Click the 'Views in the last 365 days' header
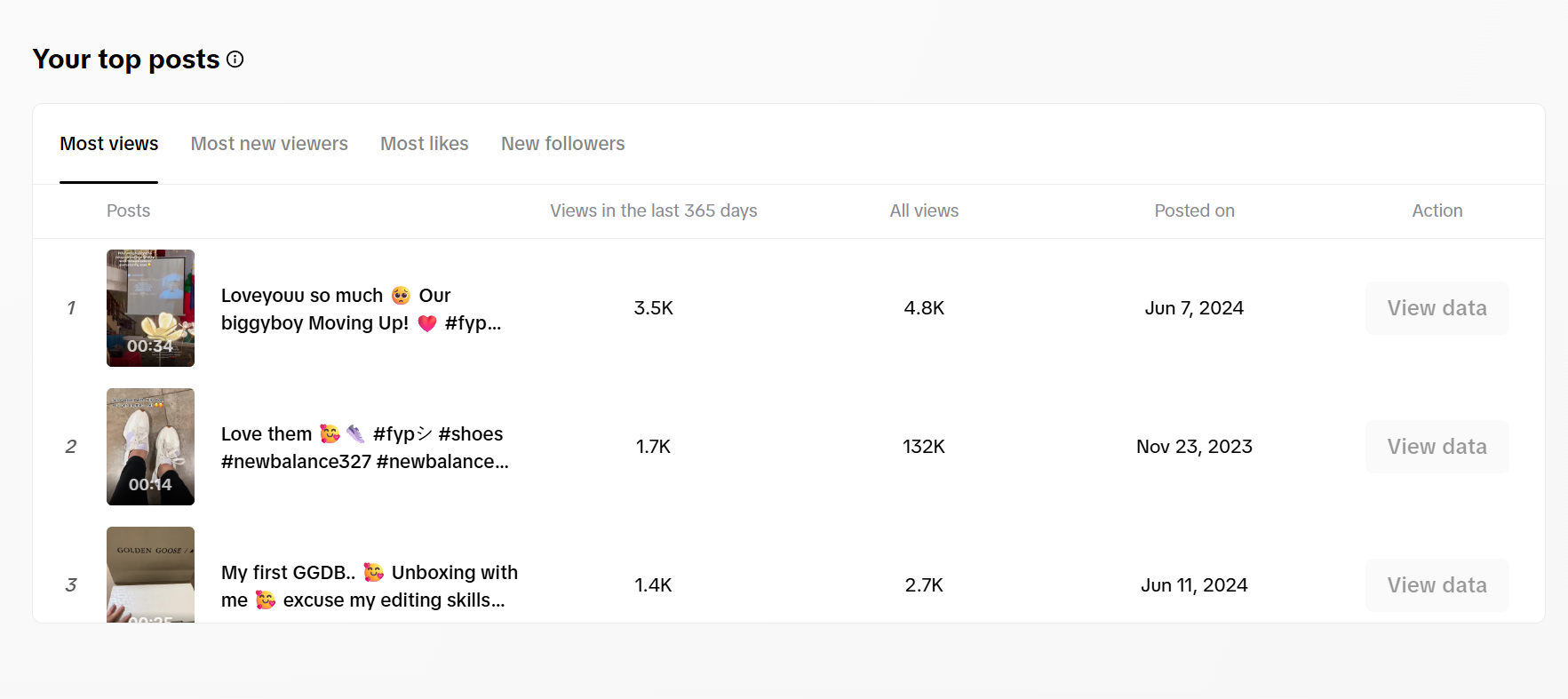Image resolution: width=1568 pixels, height=699 pixels. pyautogui.click(x=653, y=211)
